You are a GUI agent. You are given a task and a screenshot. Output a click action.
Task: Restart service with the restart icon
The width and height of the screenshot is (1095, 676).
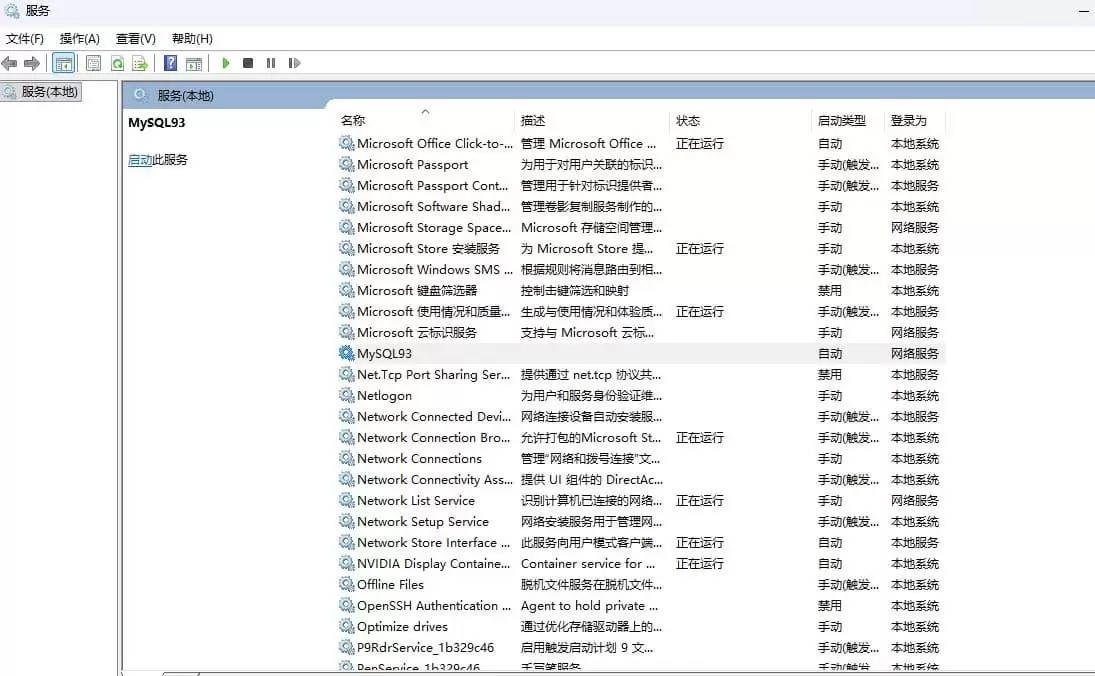294,64
